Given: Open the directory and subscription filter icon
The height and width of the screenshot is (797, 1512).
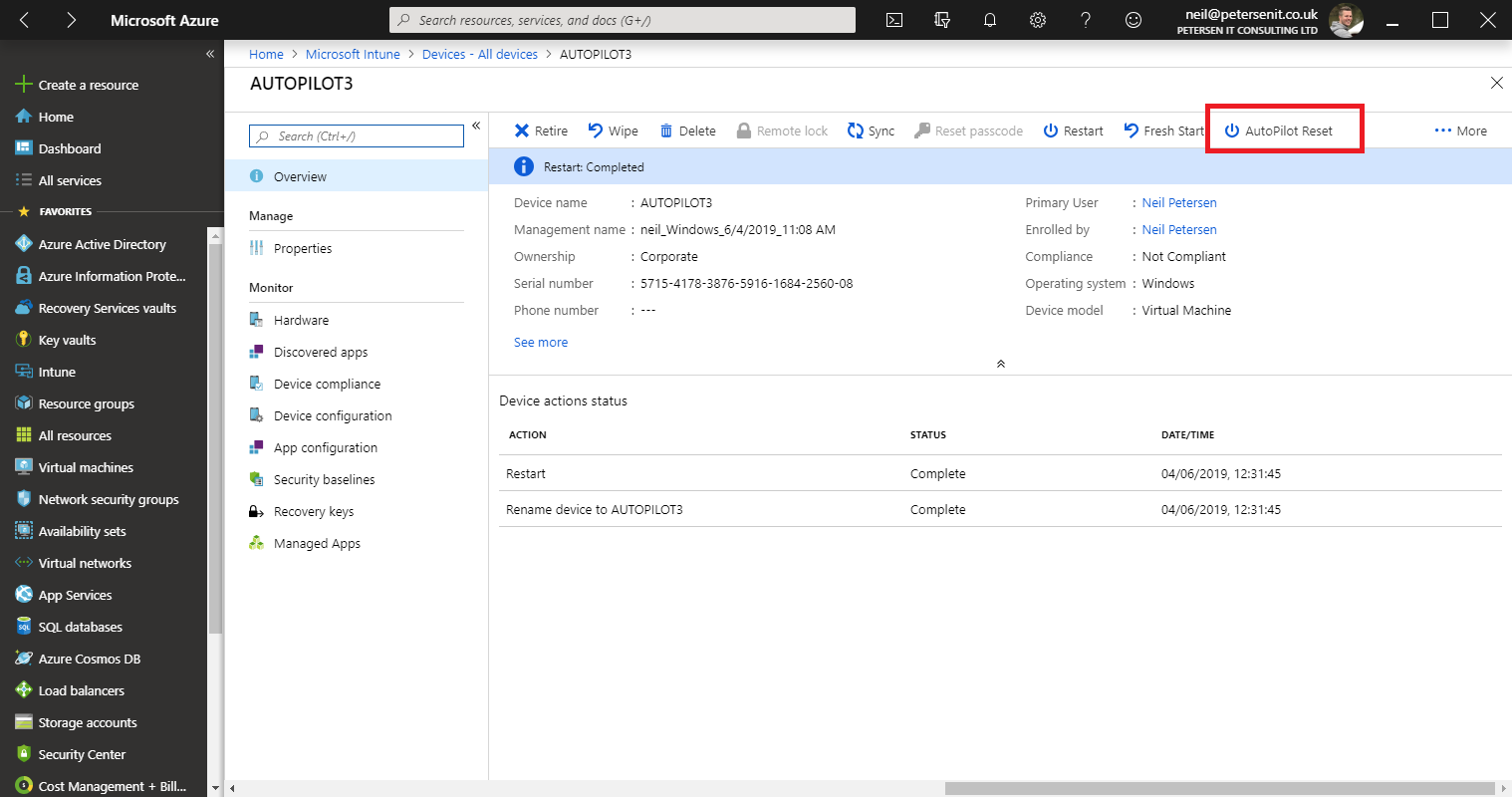Looking at the screenshot, I should point(942,20).
